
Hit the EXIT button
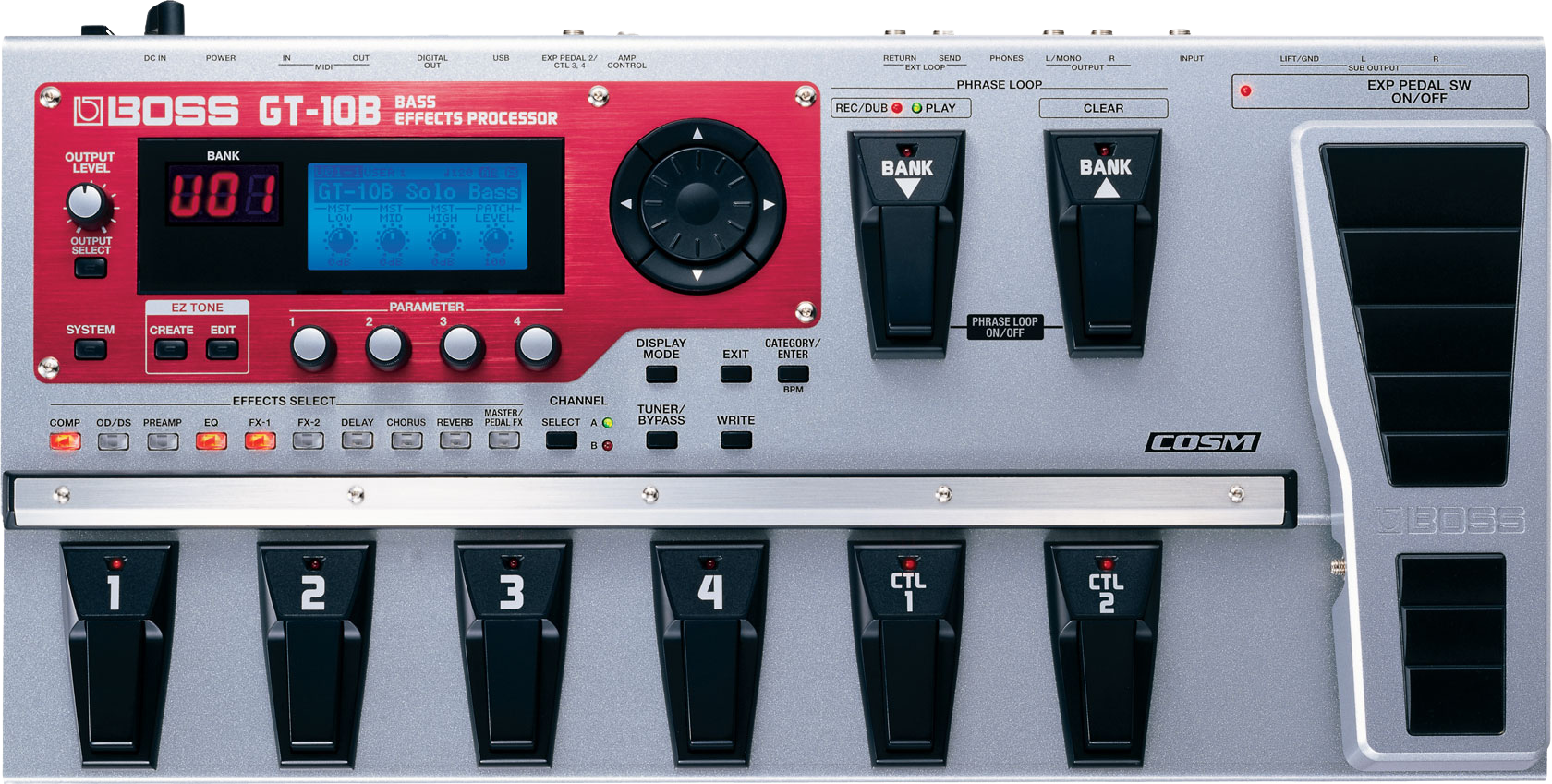[735, 374]
